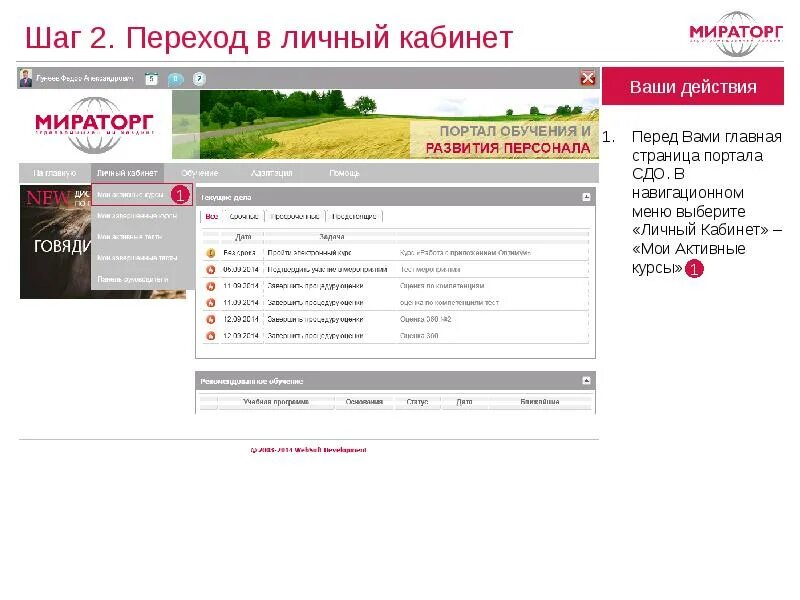Image resolution: width=800 pixels, height=600 pixels.
Task: Click the Задача column header
Action: (x=332, y=237)
